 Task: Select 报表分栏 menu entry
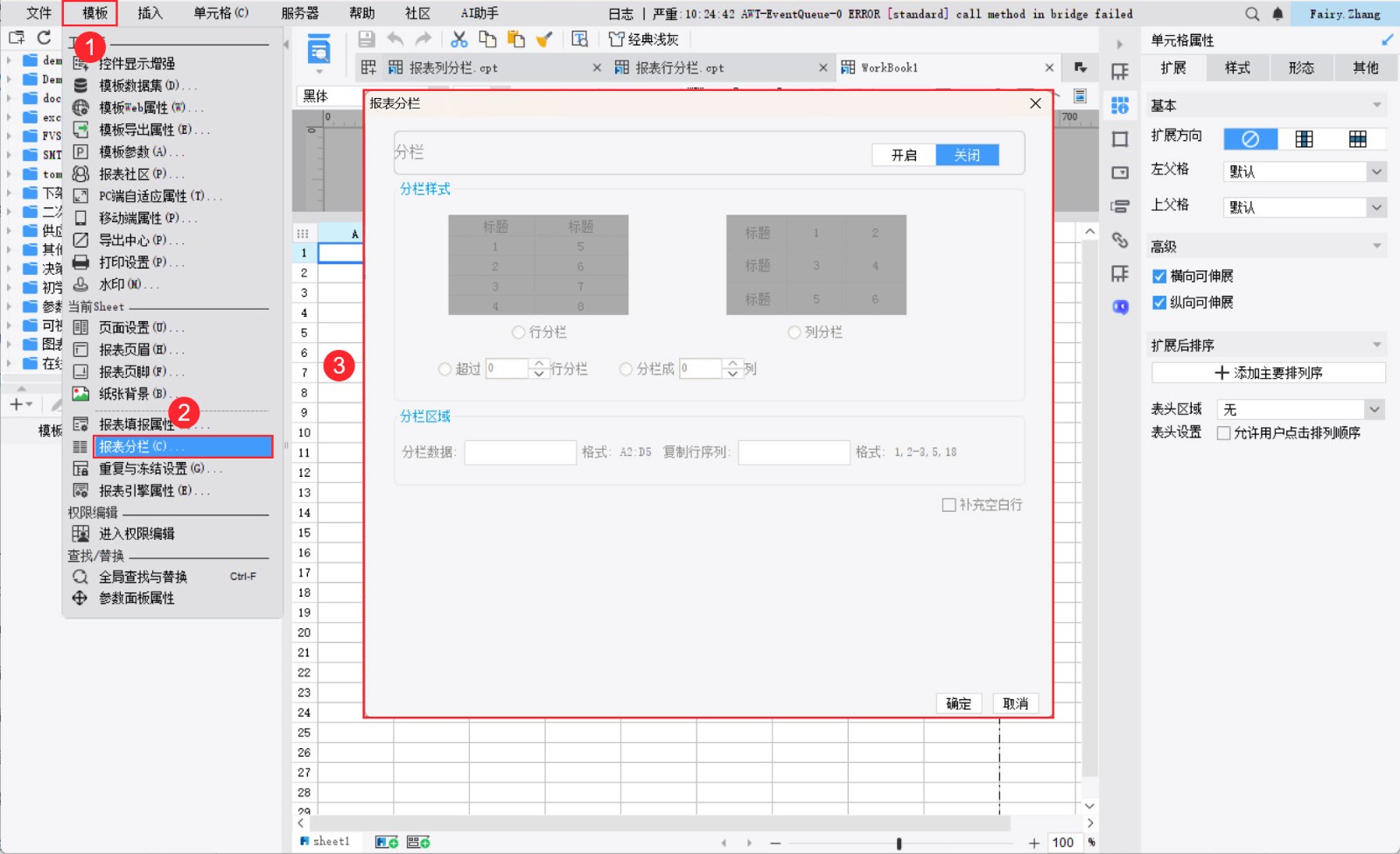(183, 446)
